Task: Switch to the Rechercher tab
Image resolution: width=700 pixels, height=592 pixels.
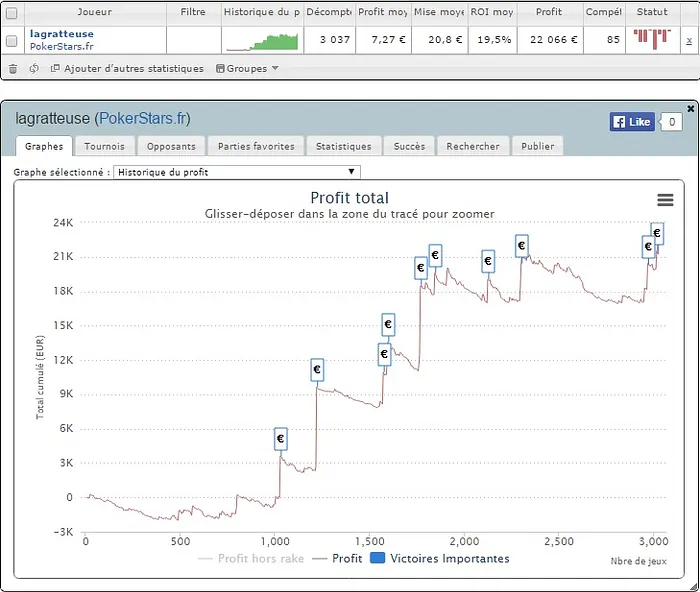Action: pyautogui.click(x=473, y=146)
